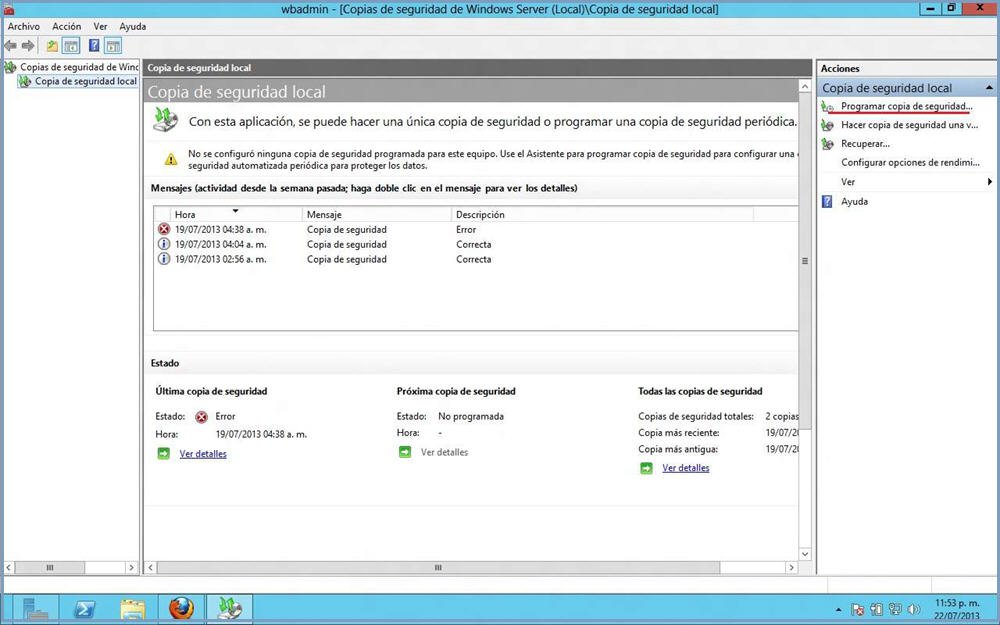The width and height of the screenshot is (1000, 625).
Task: Click the green arrow under Última copia de seguridad
Action: point(164,453)
